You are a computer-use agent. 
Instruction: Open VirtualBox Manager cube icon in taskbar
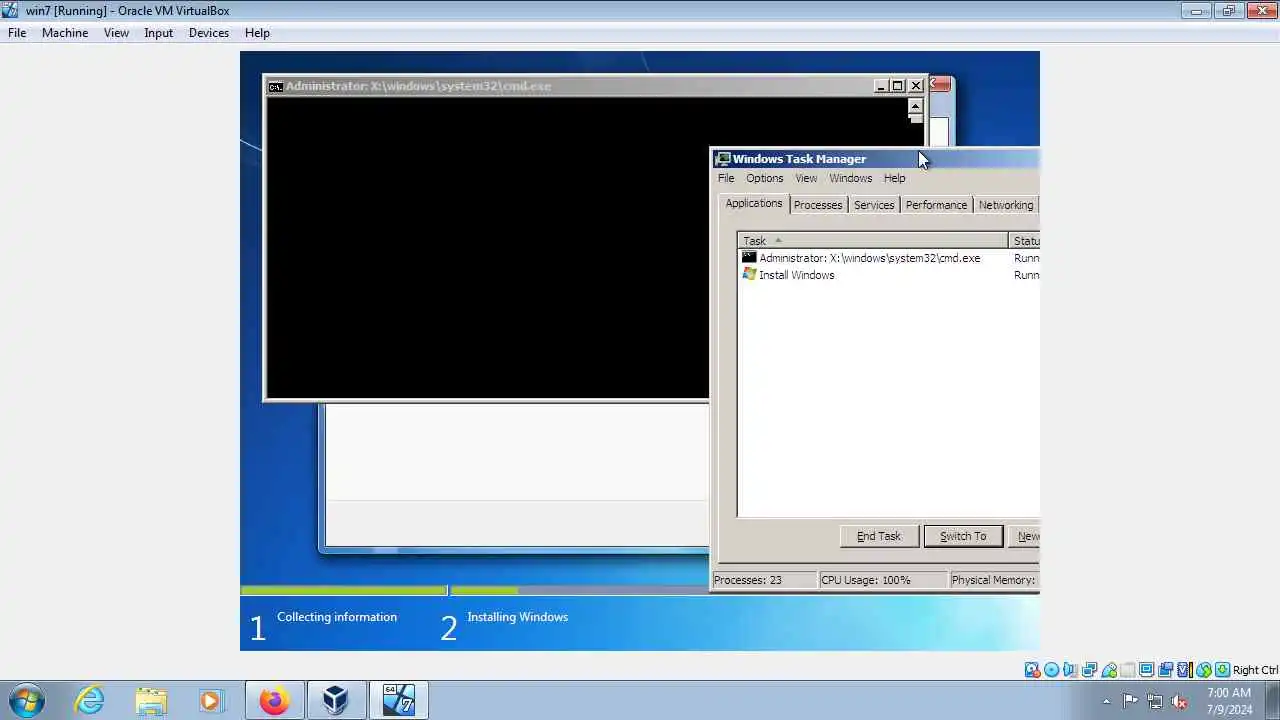point(335,700)
